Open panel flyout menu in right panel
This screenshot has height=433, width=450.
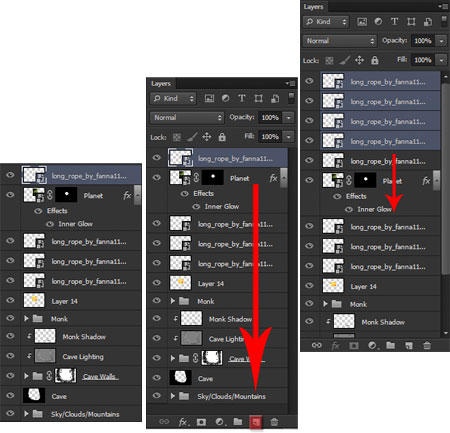click(443, 6)
